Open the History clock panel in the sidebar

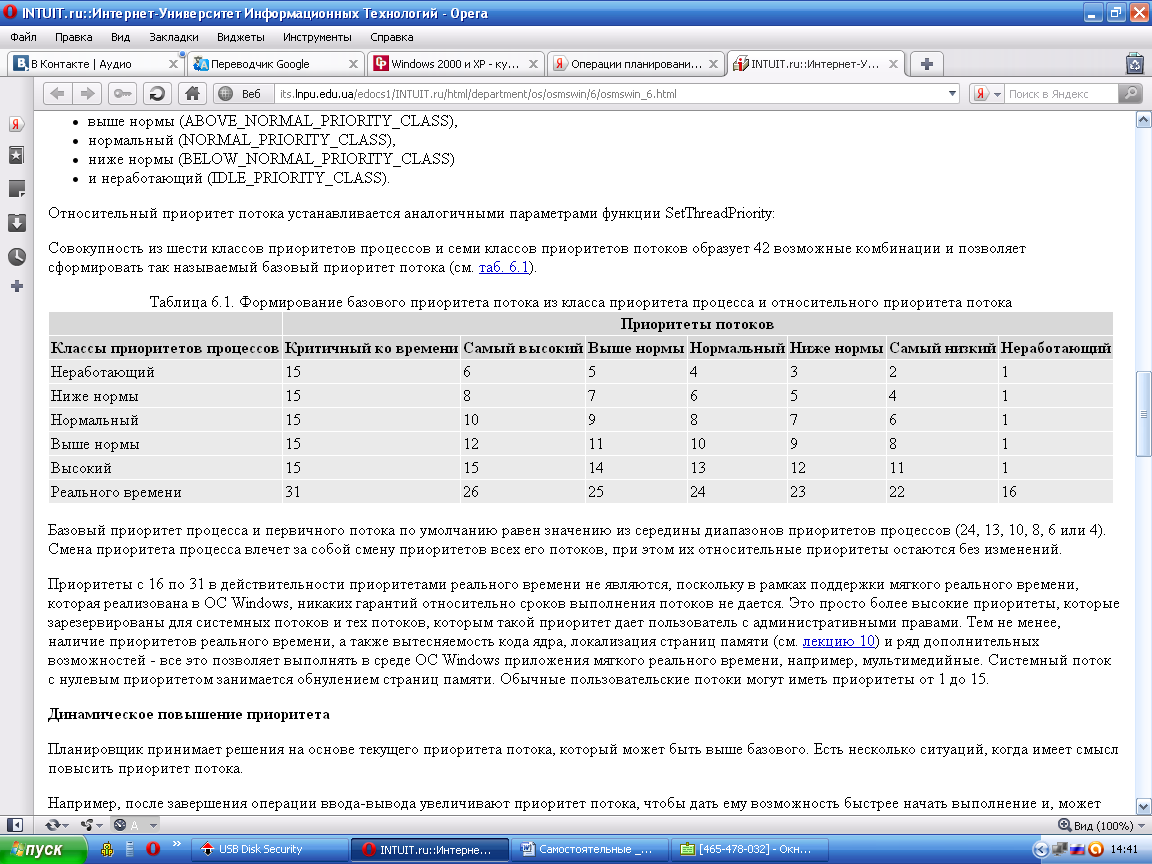pyautogui.click(x=16, y=256)
